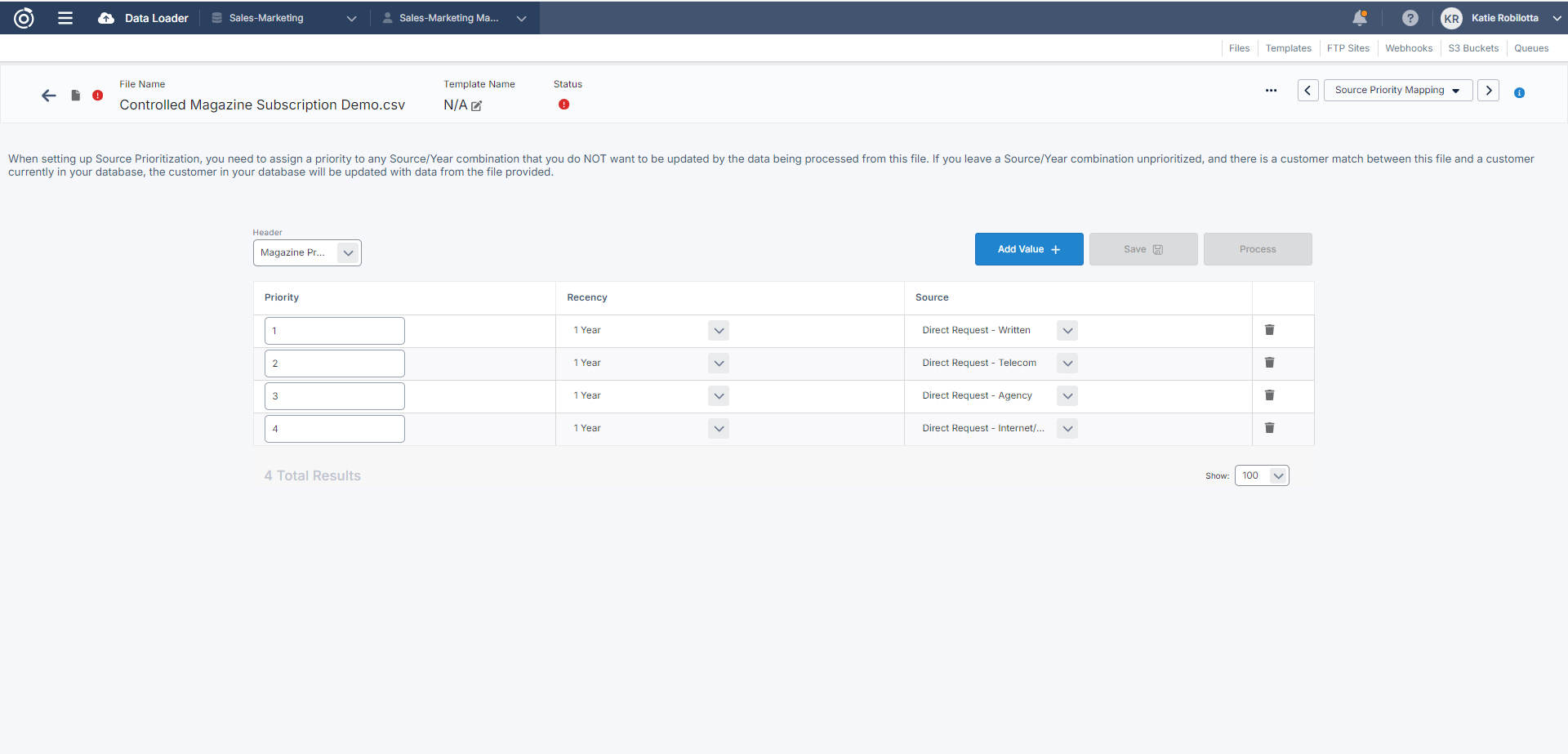This screenshot has height=754, width=1568.
Task: Go to next mapping step arrow
Action: (1488, 91)
